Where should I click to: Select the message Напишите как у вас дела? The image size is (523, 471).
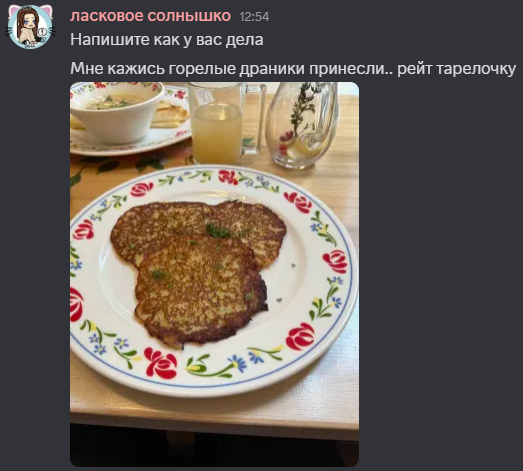pos(167,40)
